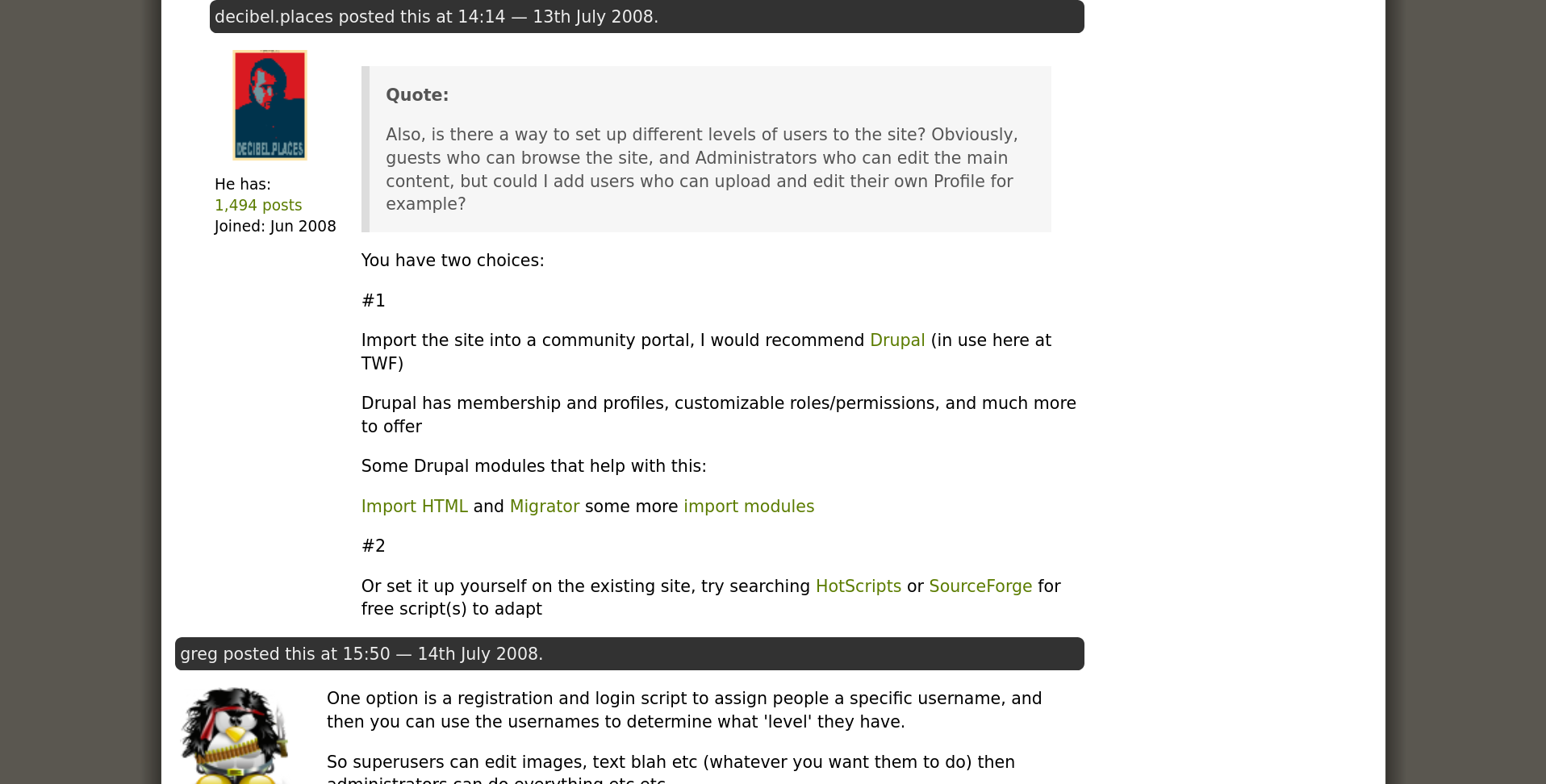1546x784 pixels.
Task: Open the Import HTML module link
Action: pos(414,507)
